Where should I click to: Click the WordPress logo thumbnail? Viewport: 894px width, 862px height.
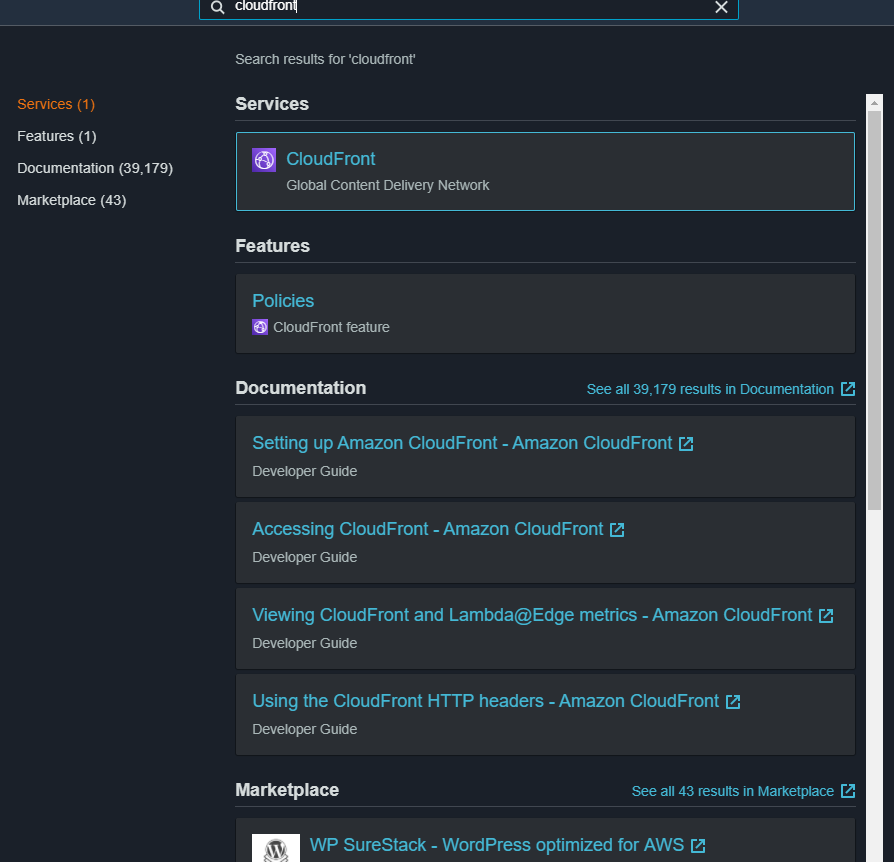click(x=276, y=848)
